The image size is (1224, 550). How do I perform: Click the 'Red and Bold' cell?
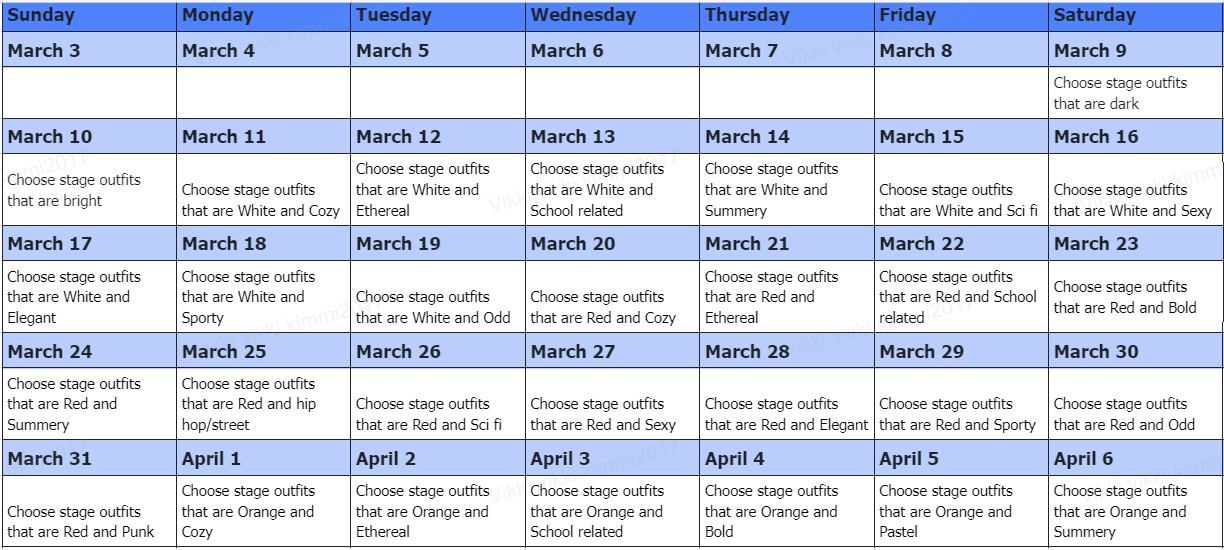1135,297
